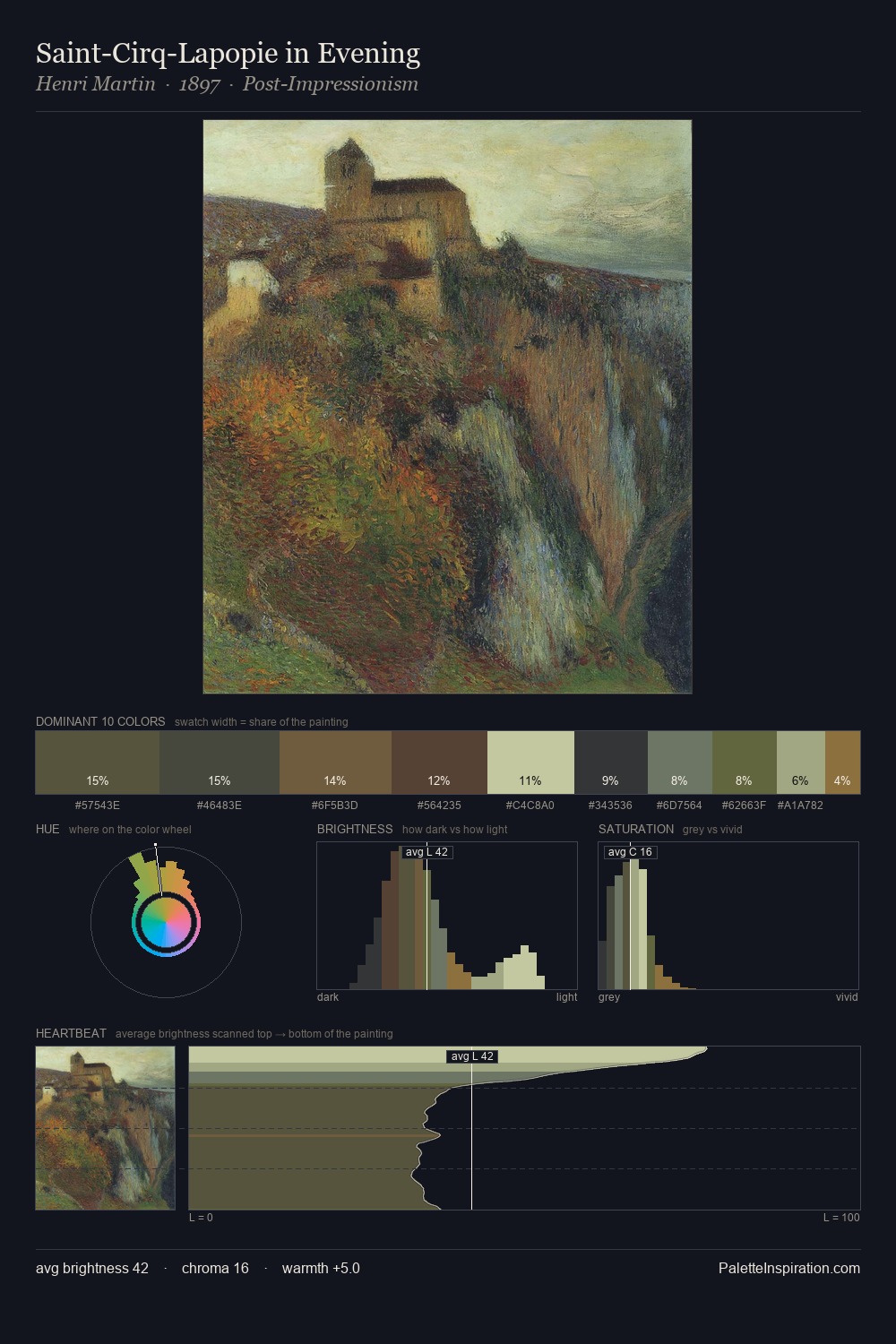Click the 15% swatch labeled #46483E
The width and height of the screenshot is (896, 1344).
(x=220, y=762)
